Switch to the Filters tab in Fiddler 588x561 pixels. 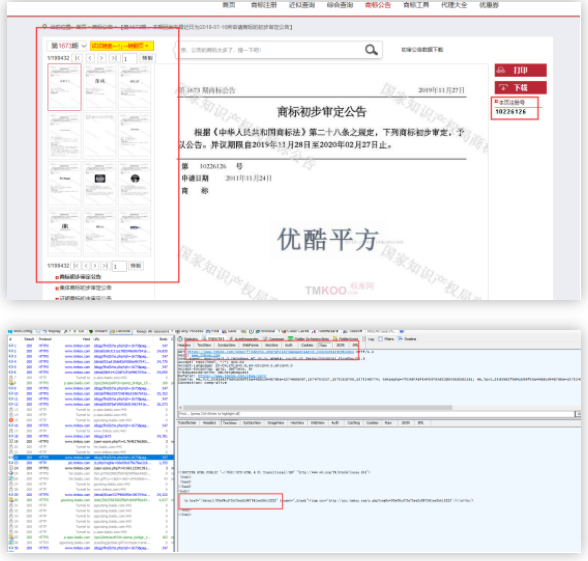pyautogui.click(x=386, y=339)
